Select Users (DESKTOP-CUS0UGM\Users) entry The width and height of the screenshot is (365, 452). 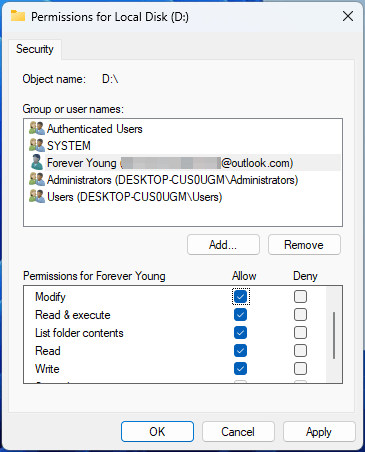(134, 197)
